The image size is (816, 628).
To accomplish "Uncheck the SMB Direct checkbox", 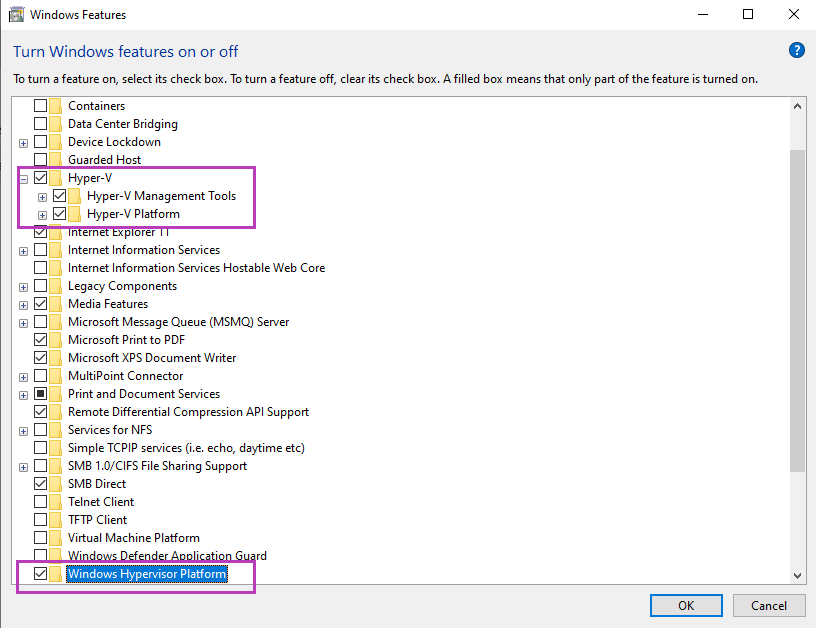I will [x=40, y=484].
